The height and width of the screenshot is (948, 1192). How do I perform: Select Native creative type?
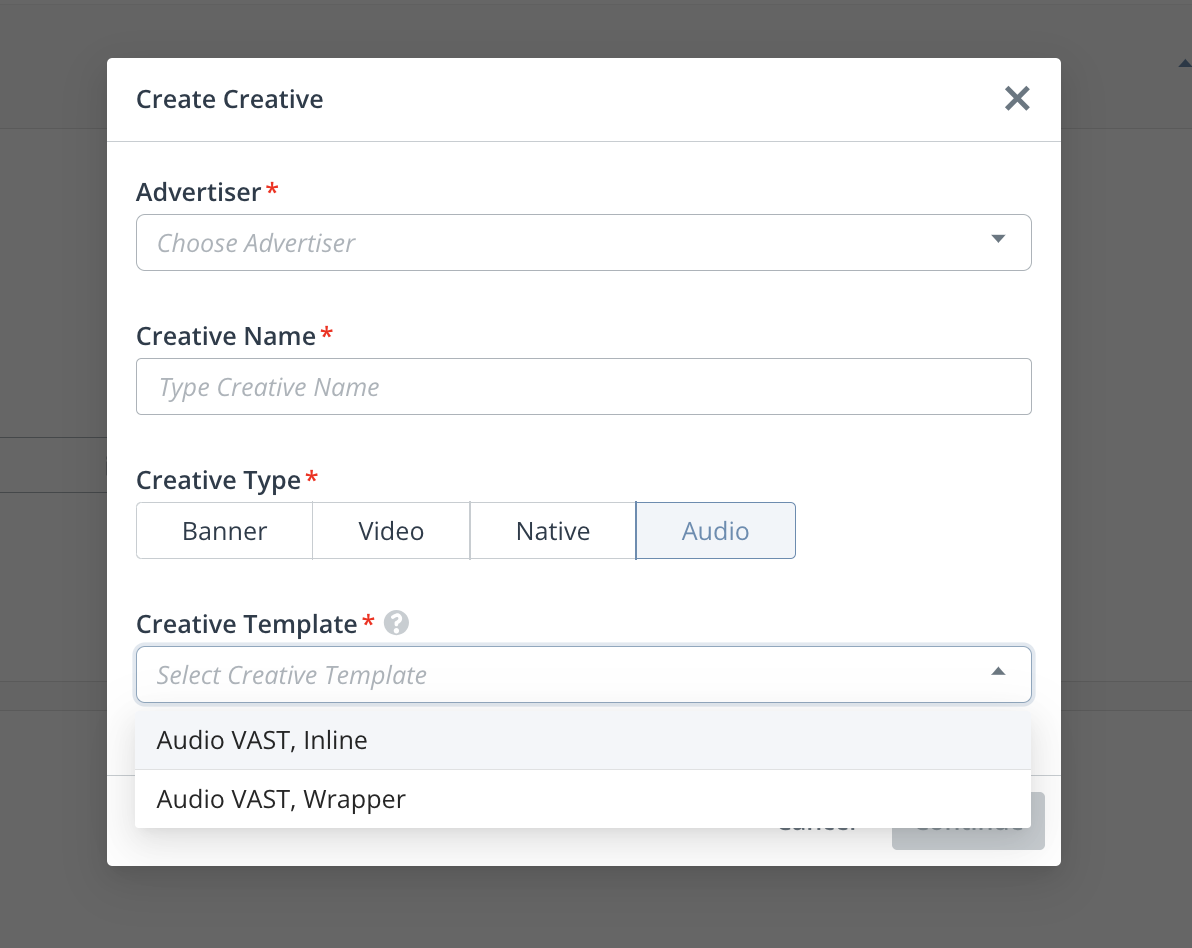(552, 531)
